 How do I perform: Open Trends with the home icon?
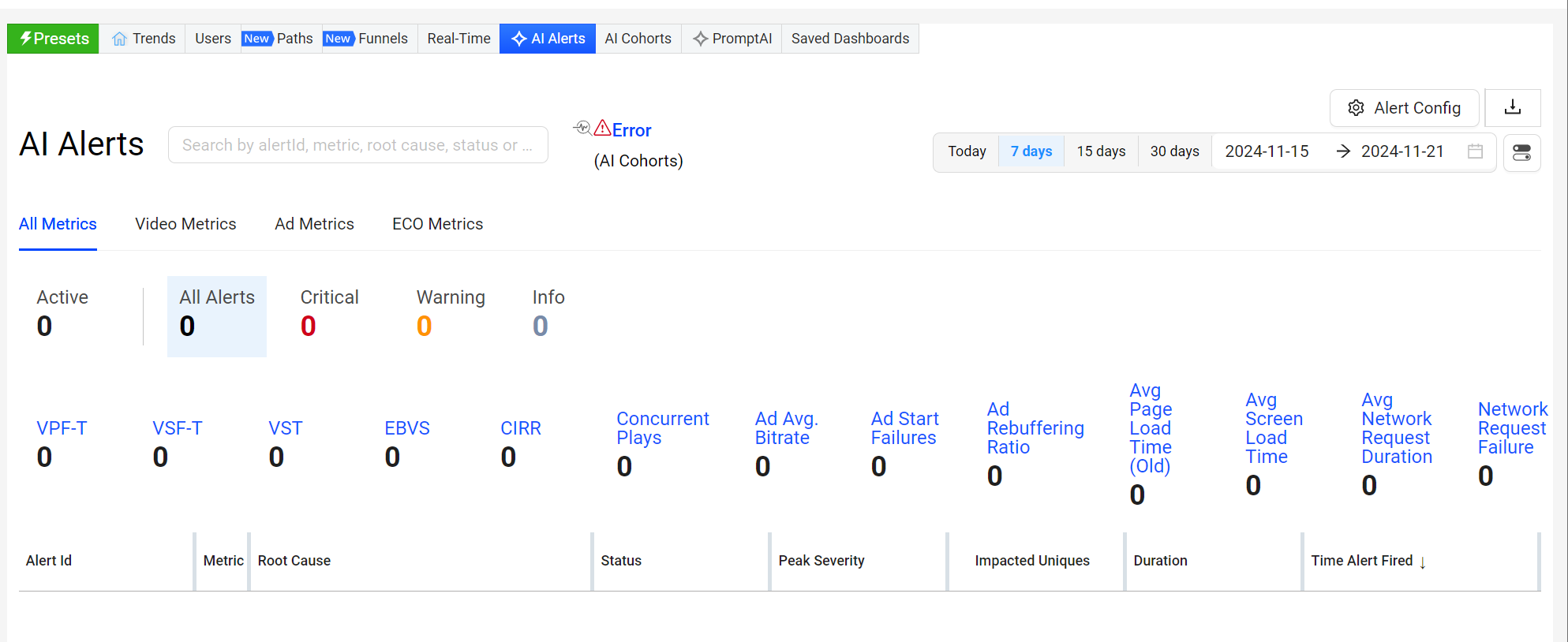click(144, 39)
